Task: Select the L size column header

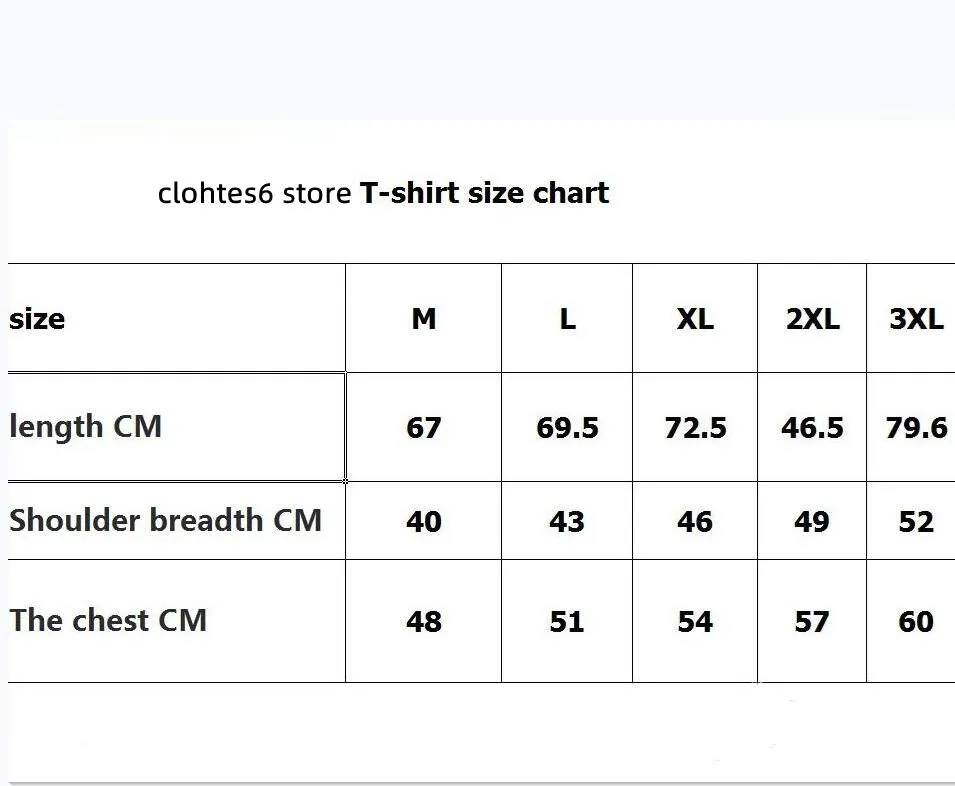Action: tap(567, 319)
